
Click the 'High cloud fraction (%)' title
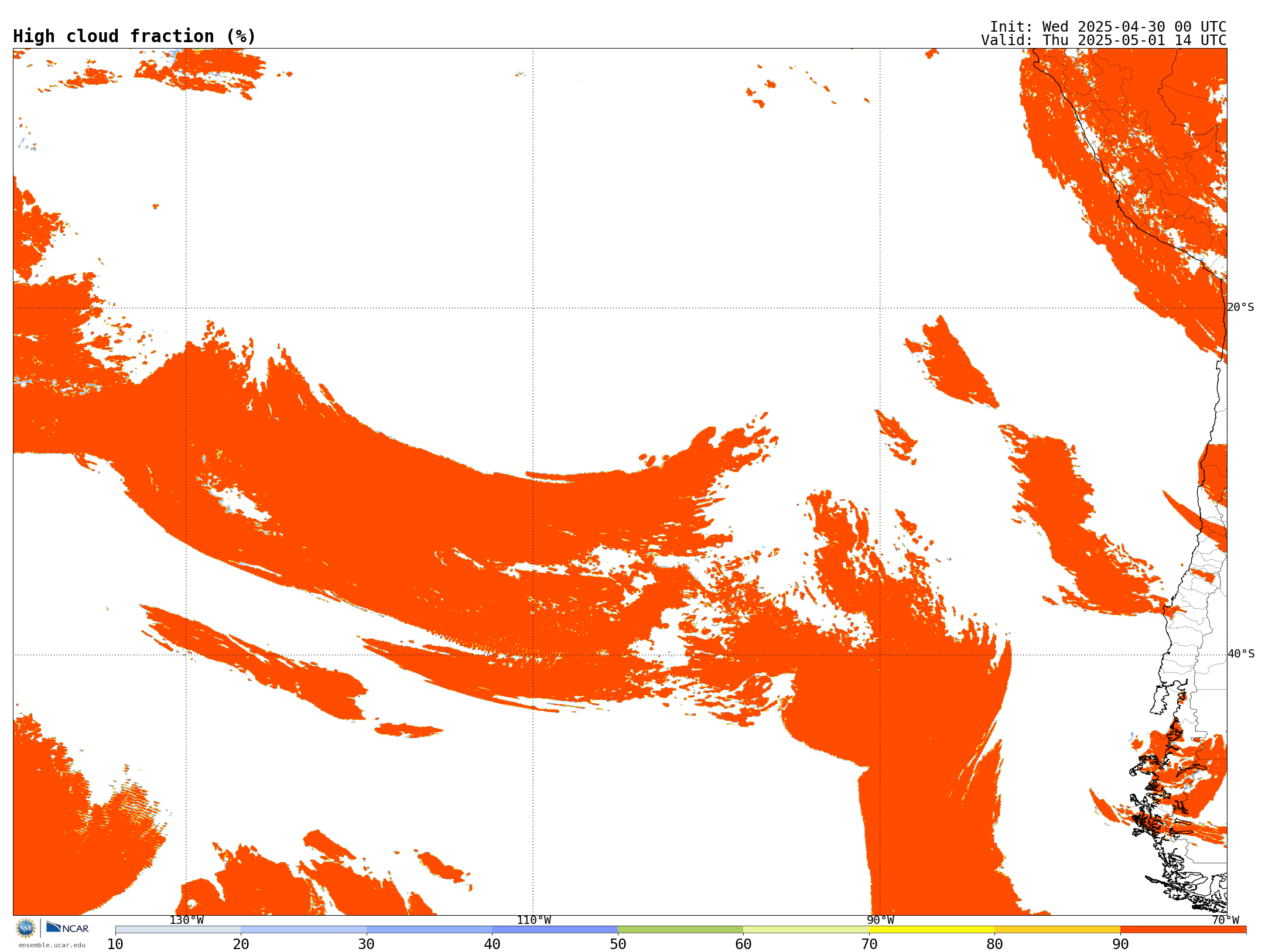pyautogui.click(x=135, y=36)
